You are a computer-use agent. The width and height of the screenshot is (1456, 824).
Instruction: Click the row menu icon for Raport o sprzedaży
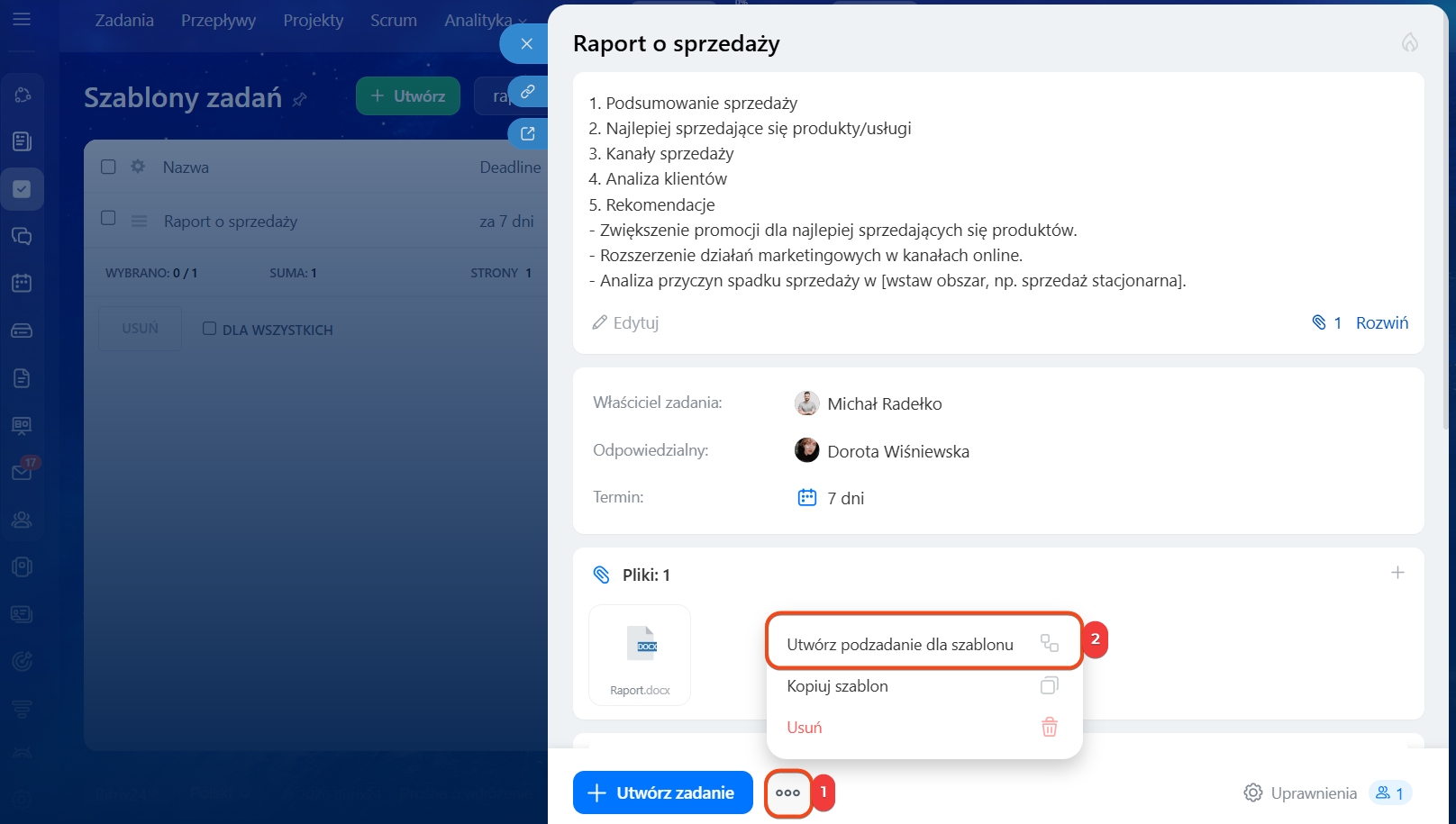(x=139, y=221)
